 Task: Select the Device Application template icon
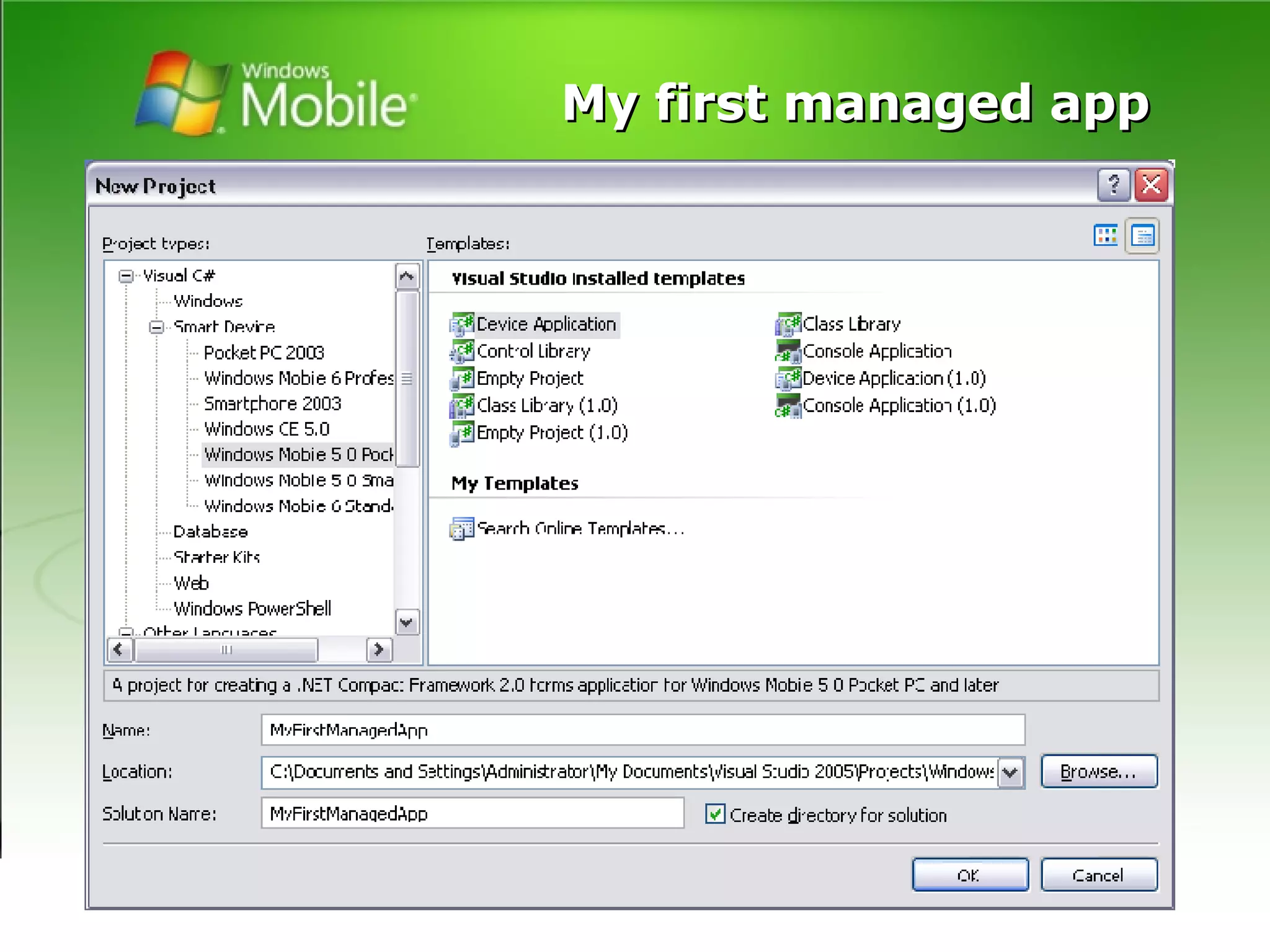pyautogui.click(x=462, y=324)
